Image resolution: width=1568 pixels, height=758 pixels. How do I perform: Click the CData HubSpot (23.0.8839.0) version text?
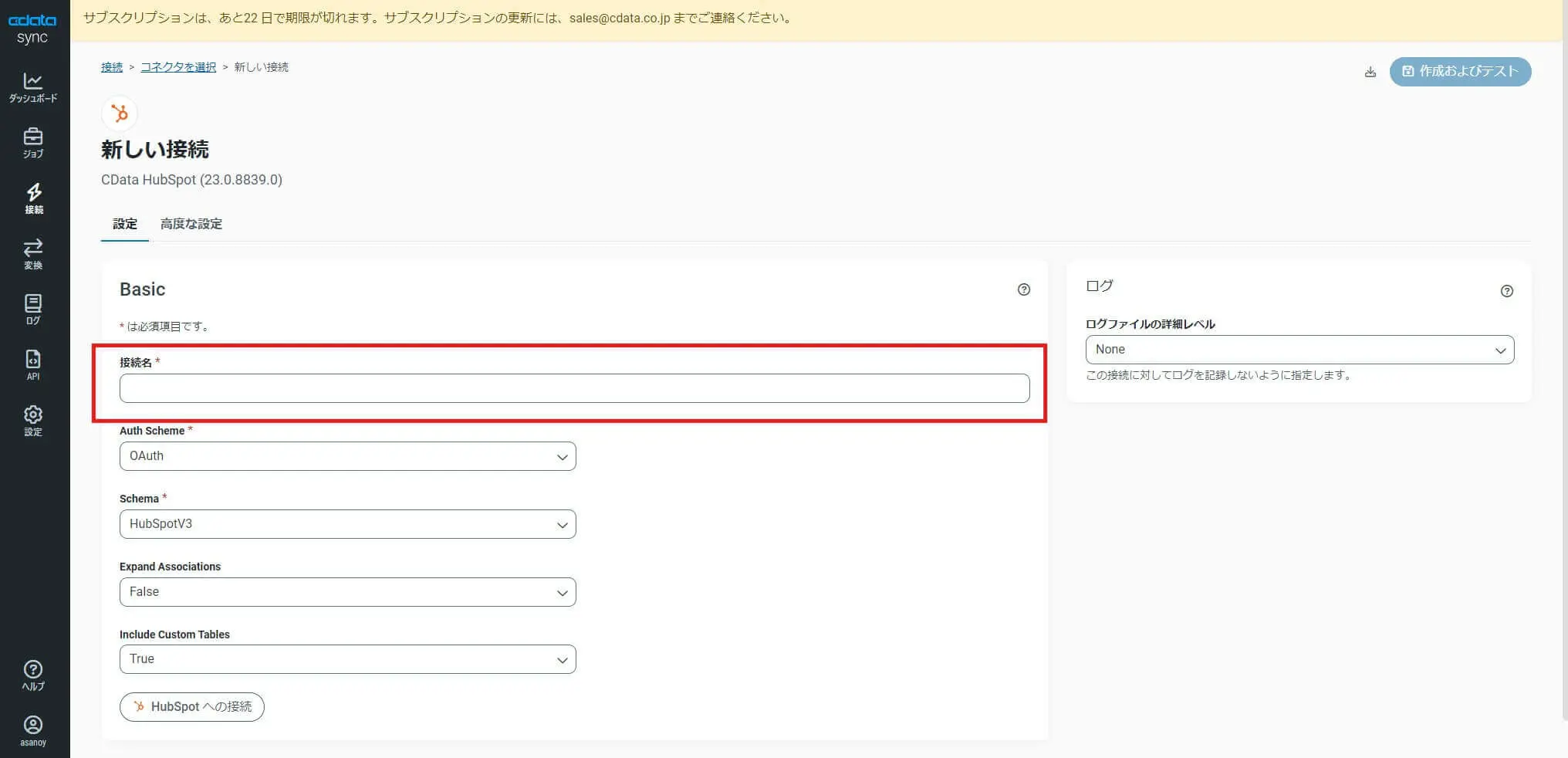[x=191, y=180]
